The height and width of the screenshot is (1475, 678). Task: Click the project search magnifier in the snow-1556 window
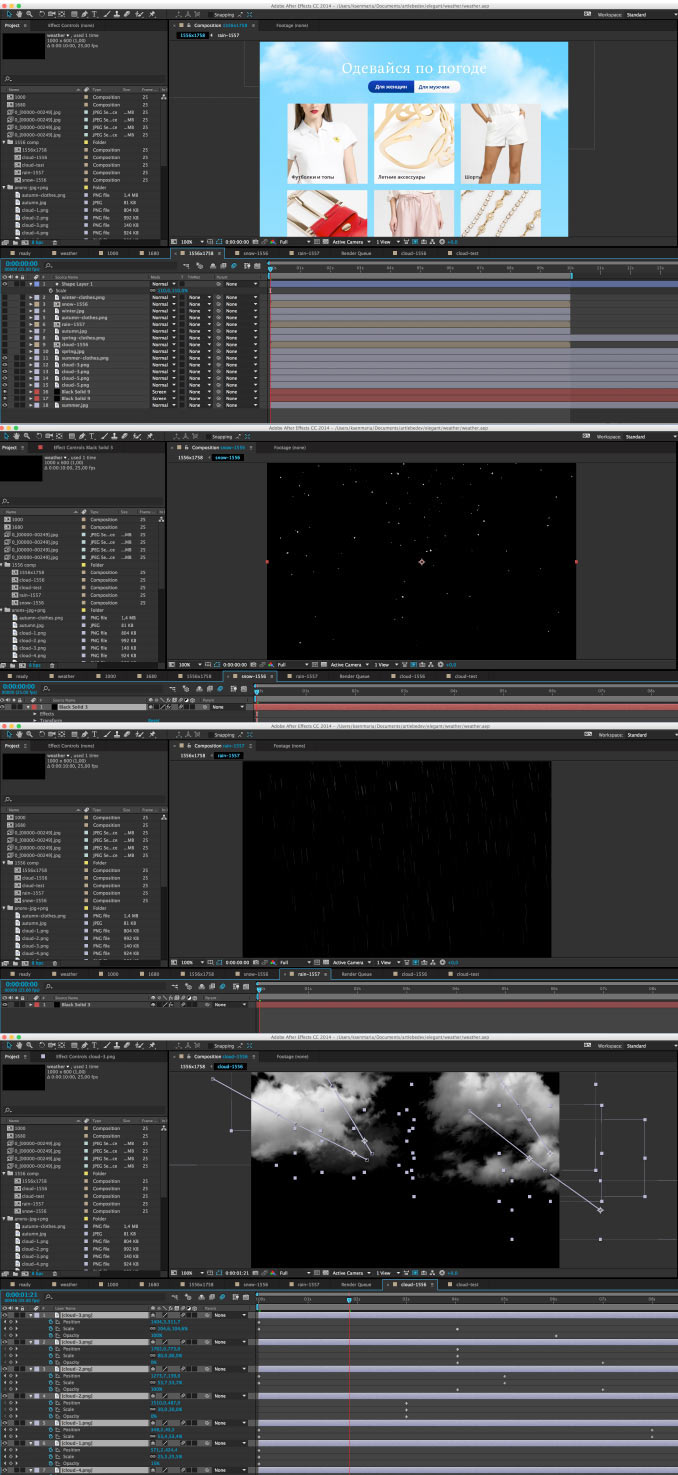point(6,504)
